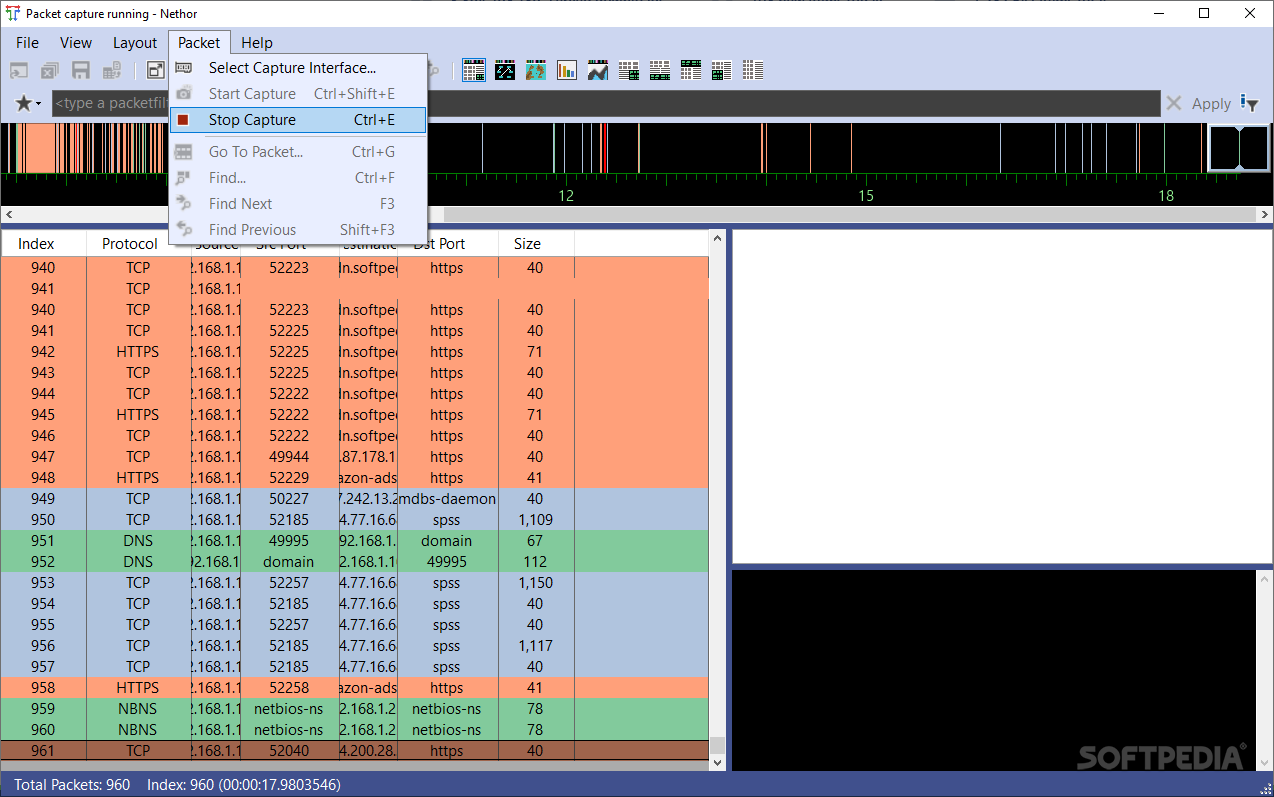Click the timeline overview thumbnail box
The image size is (1274, 797).
[x=1239, y=148]
